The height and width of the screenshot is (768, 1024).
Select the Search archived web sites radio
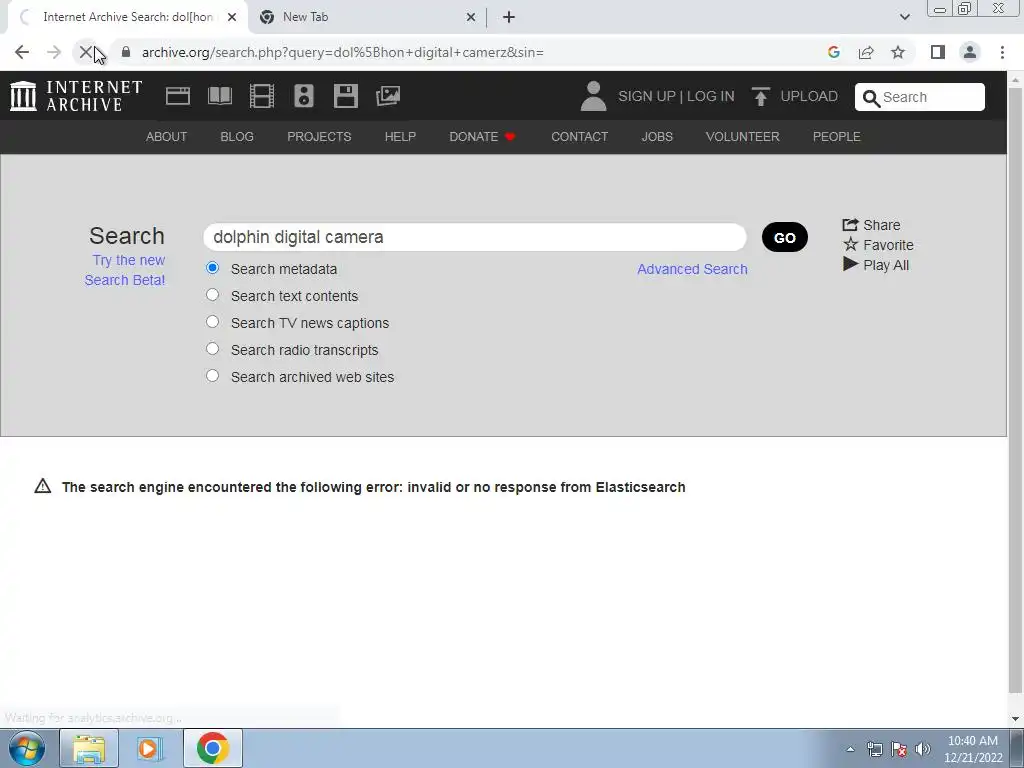pos(212,376)
